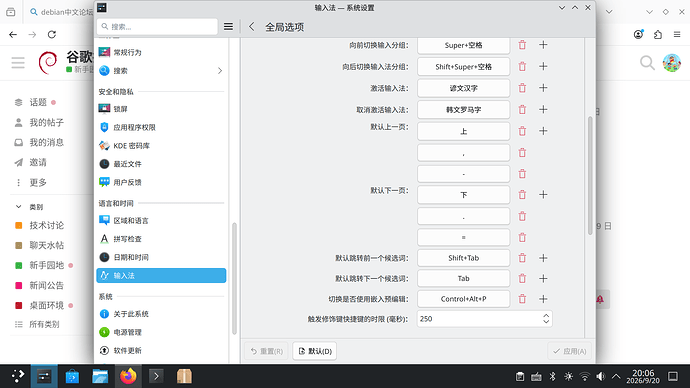This screenshot has height=388, width=690.
Task: Open the Discover store in taskbar
Action: 72,376
